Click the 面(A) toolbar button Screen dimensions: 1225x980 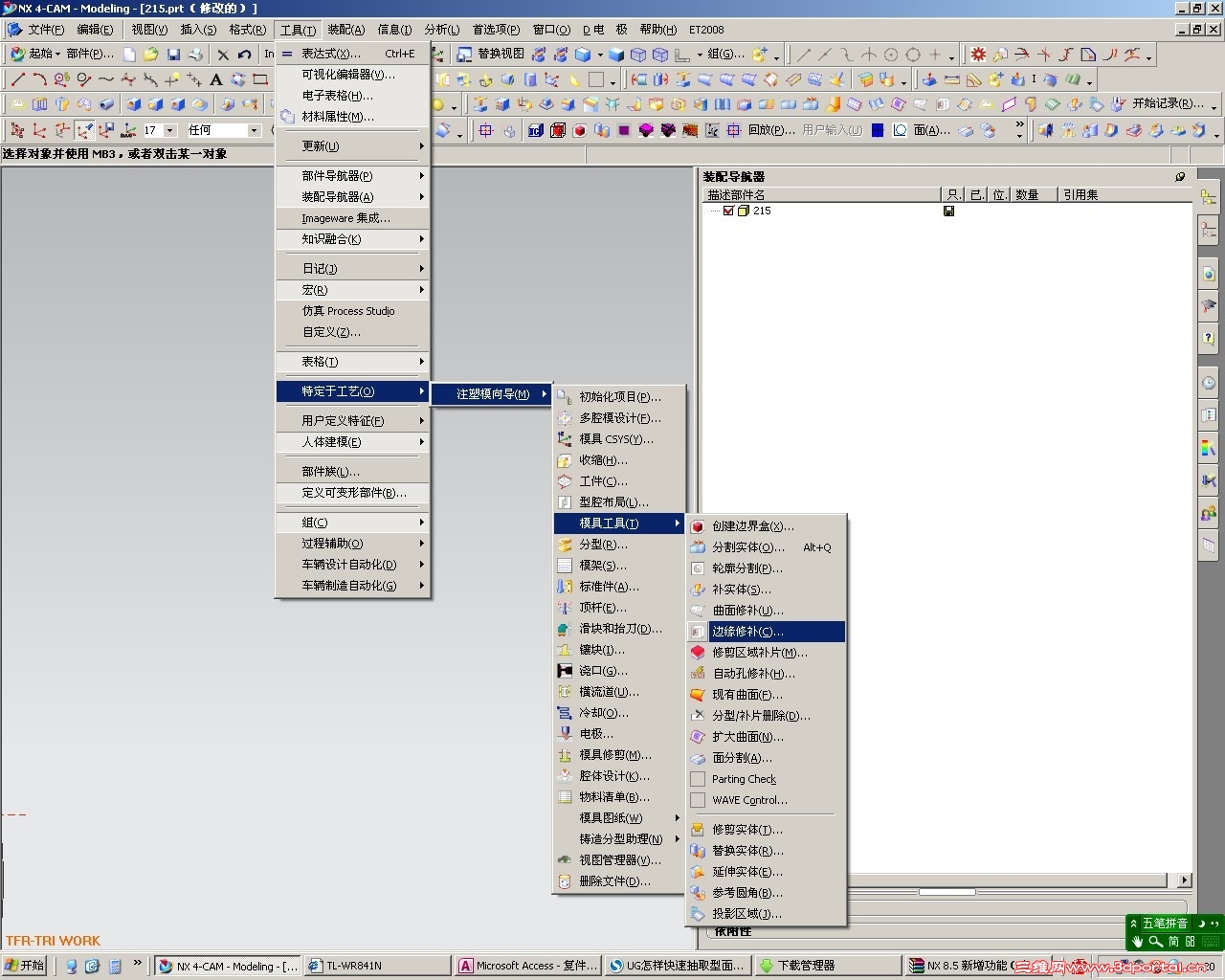pyautogui.click(x=931, y=130)
